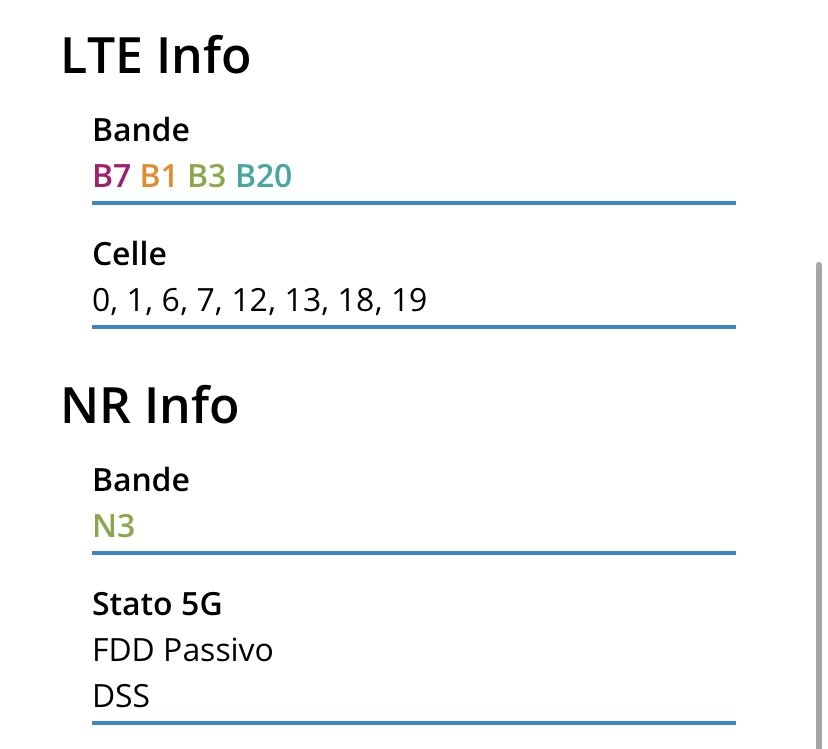The image size is (828, 749).
Task: Select the orange B1 band label
Action: point(158,176)
